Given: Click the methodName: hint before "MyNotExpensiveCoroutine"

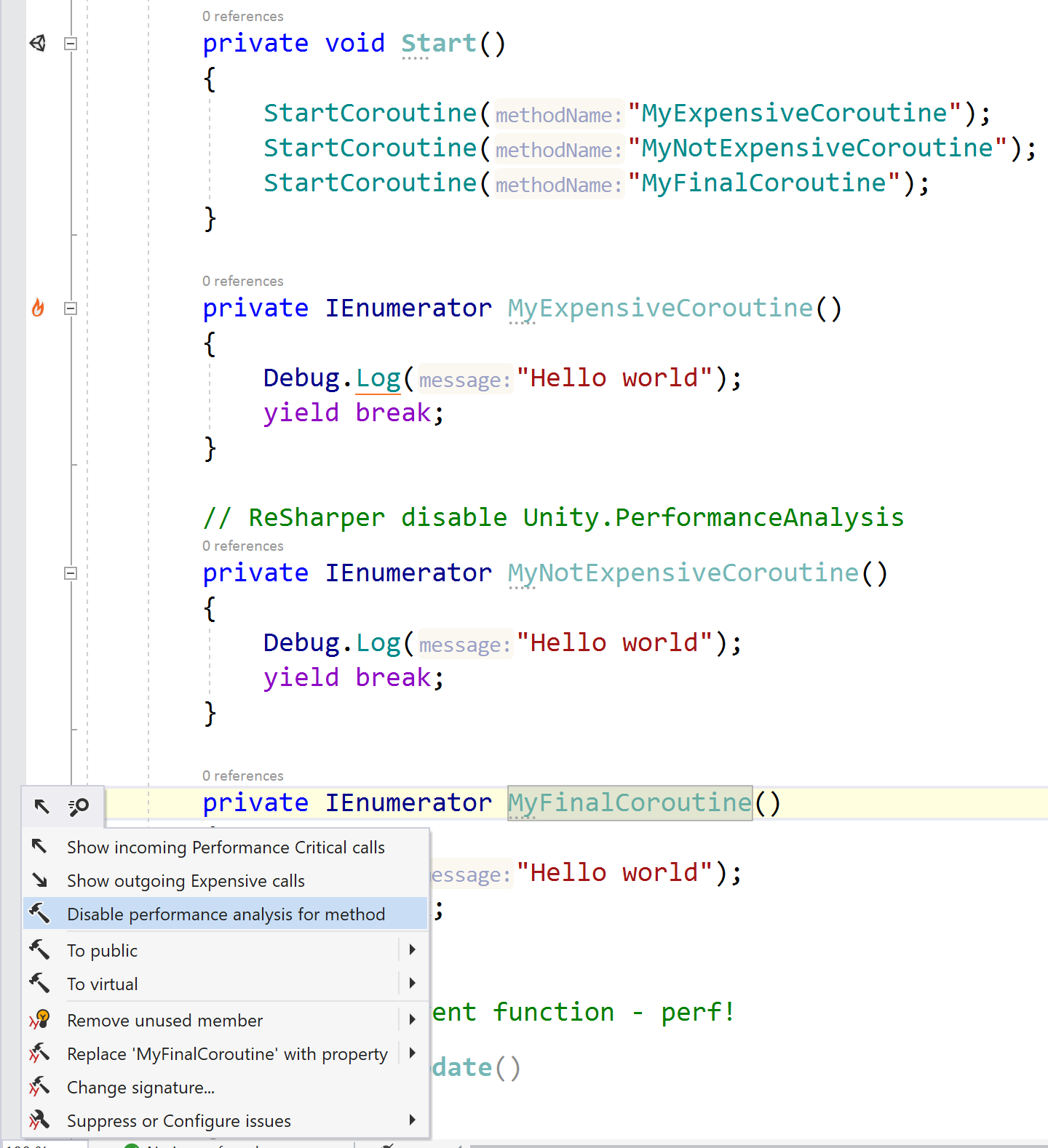Looking at the screenshot, I should click(x=559, y=149).
